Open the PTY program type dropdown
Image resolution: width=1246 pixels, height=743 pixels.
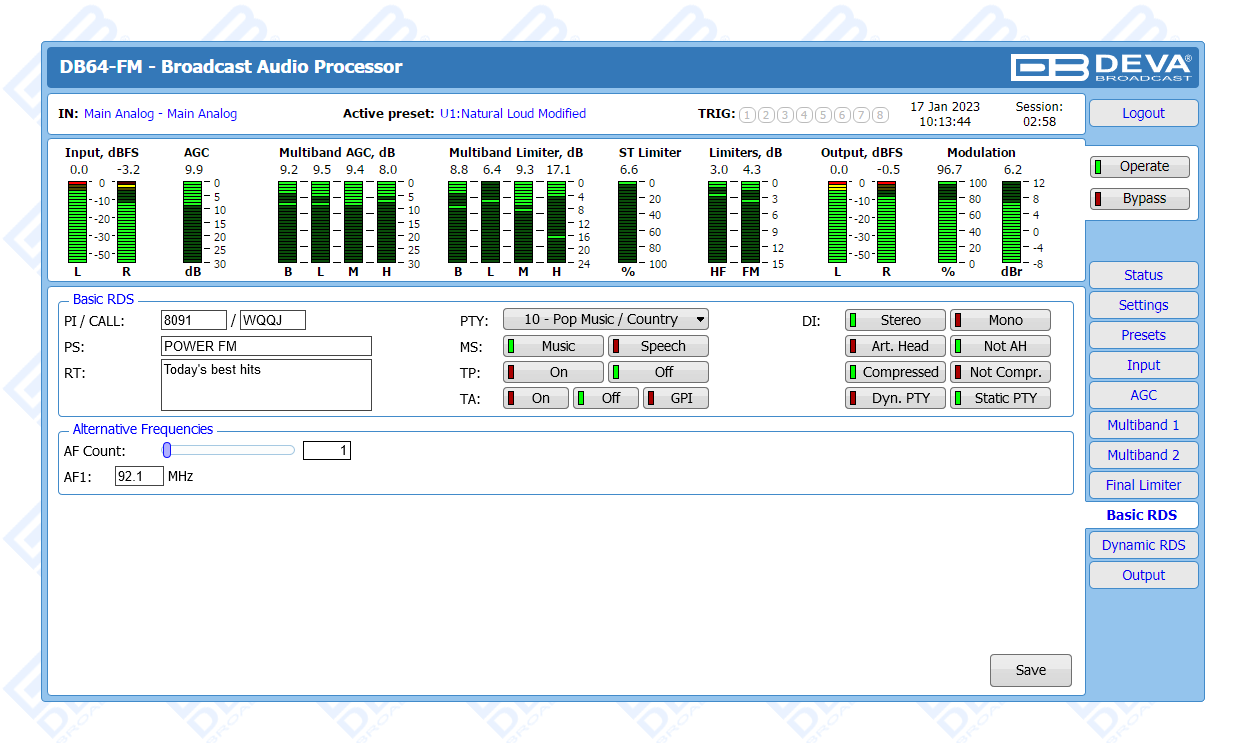pyautogui.click(x=605, y=319)
